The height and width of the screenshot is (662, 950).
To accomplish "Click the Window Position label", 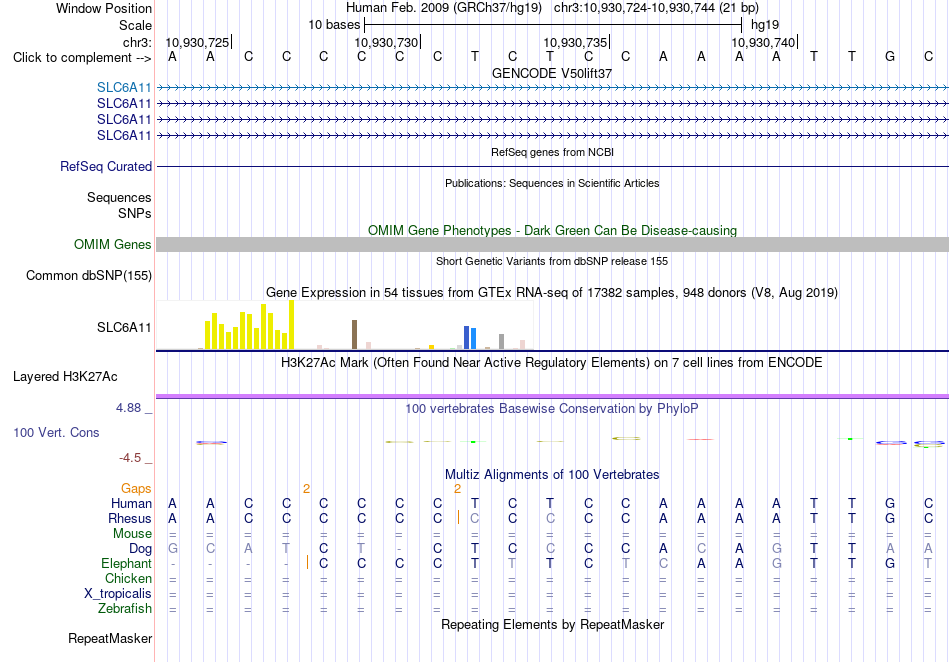I will [x=104, y=8].
